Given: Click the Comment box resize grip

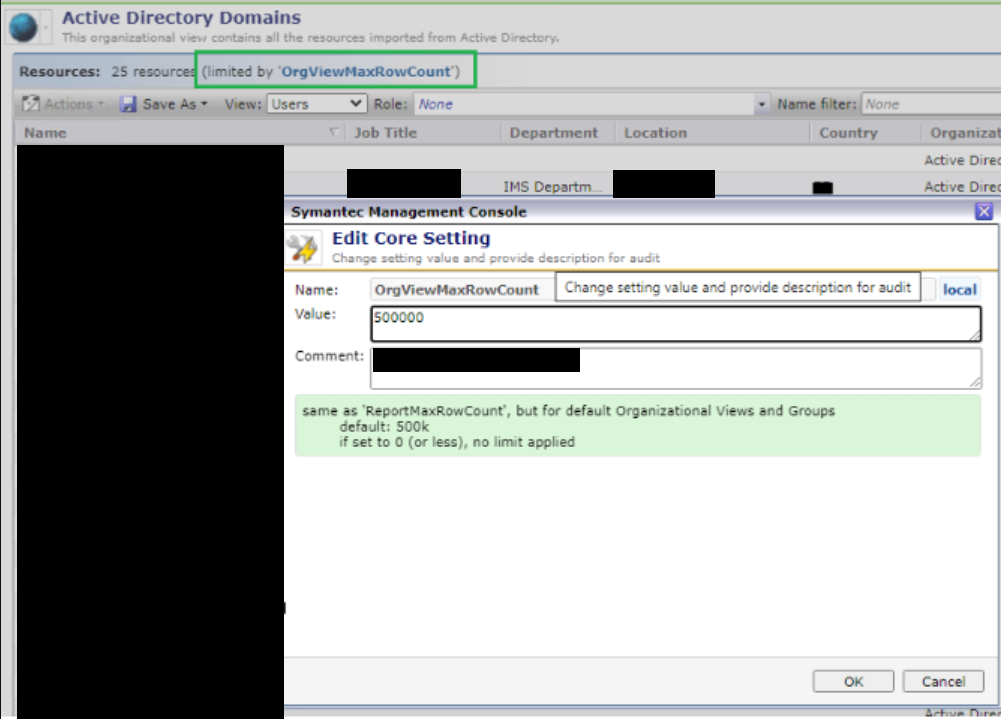Looking at the screenshot, I should pyautogui.click(x=974, y=381).
